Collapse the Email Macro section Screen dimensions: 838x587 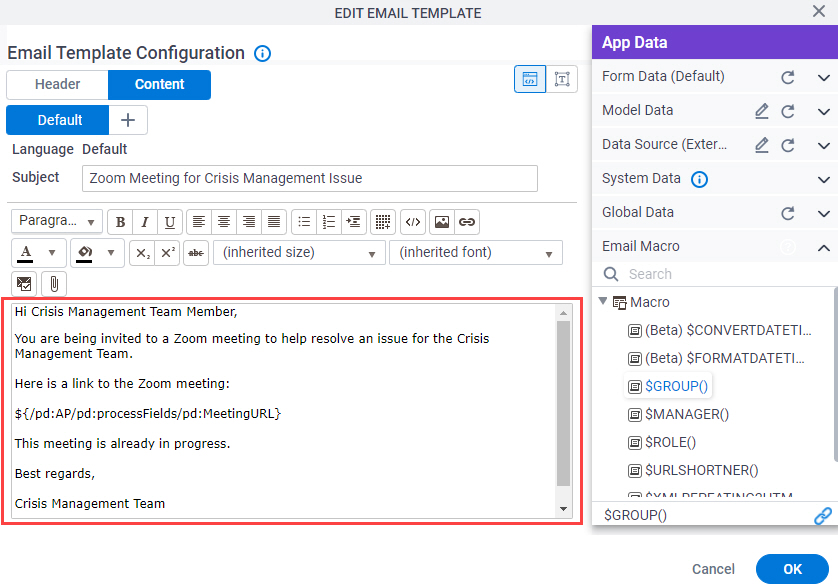(x=824, y=248)
